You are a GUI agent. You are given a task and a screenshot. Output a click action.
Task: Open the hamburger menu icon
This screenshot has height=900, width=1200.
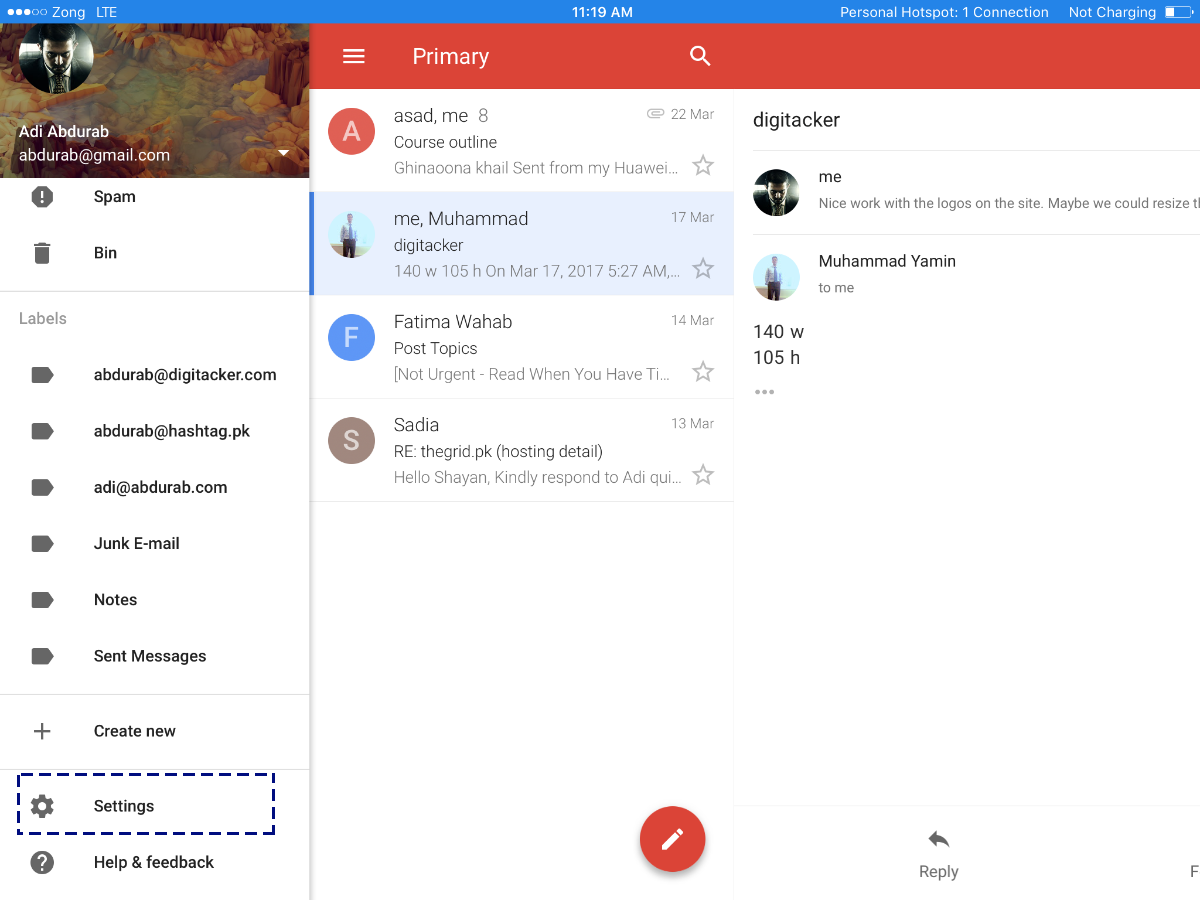click(x=354, y=57)
